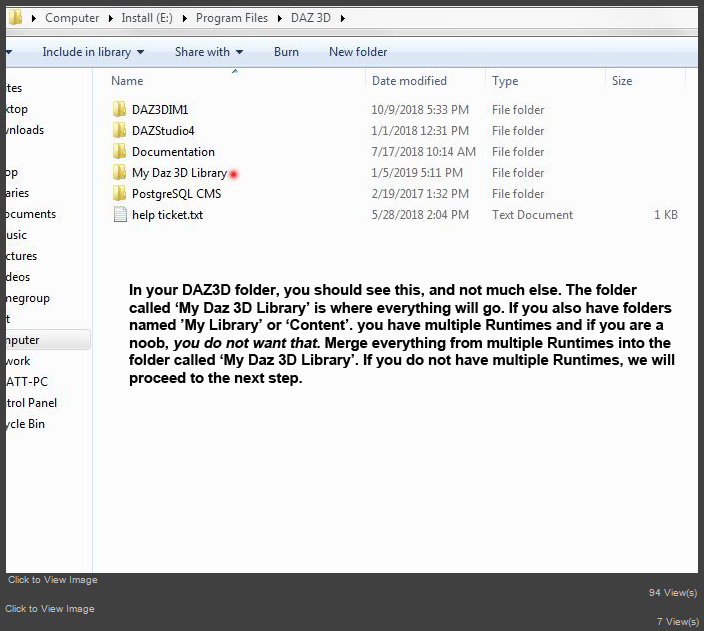Sort by the Size column header
Viewport: 704px width, 631px height.
(x=622, y=81)
